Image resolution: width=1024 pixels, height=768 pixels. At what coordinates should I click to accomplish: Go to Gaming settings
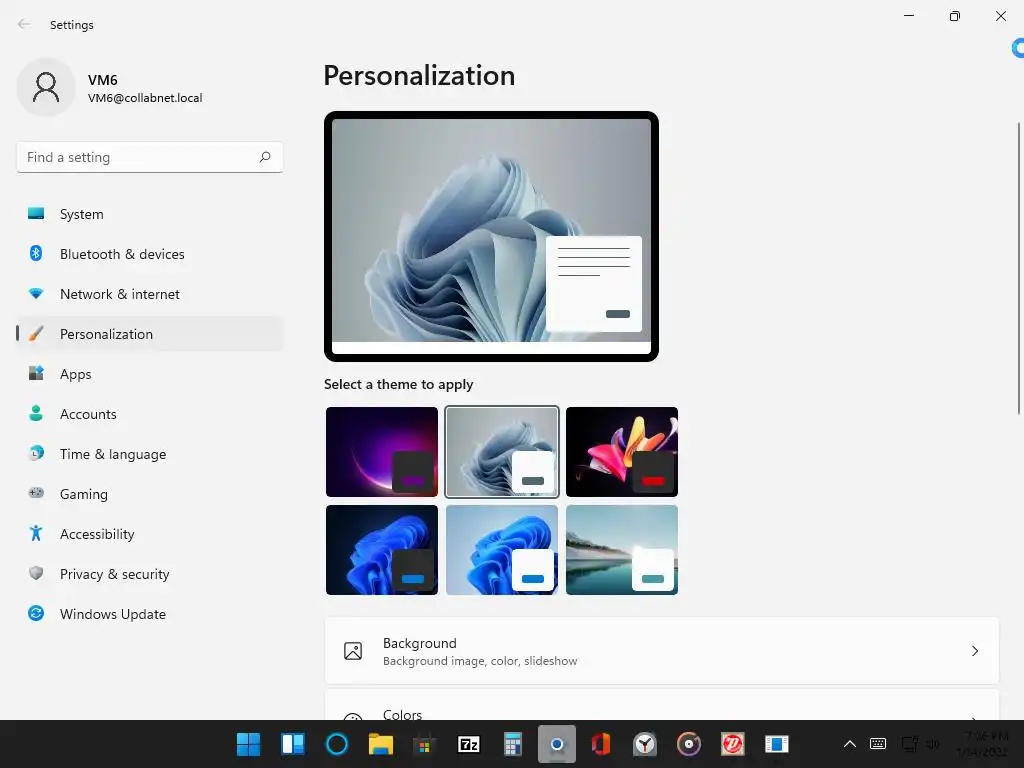click(150, 494)
